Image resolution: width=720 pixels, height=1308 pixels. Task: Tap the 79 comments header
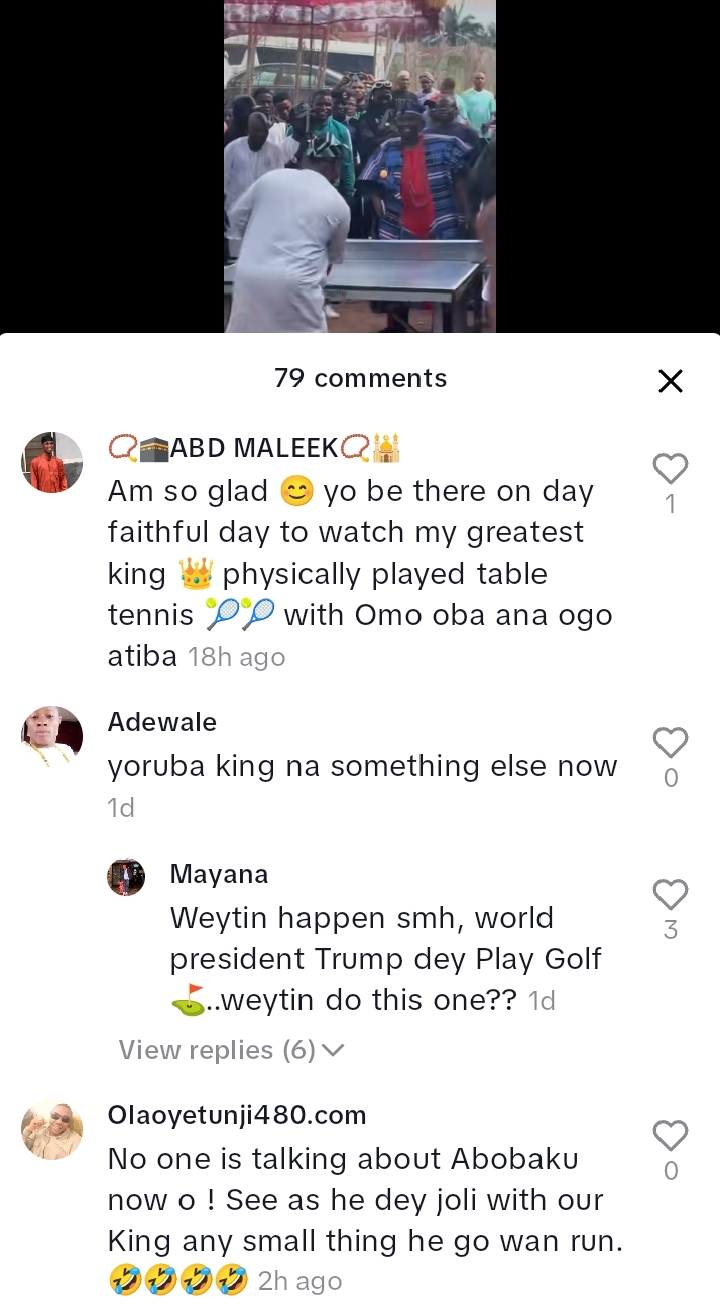click(360, 378)
